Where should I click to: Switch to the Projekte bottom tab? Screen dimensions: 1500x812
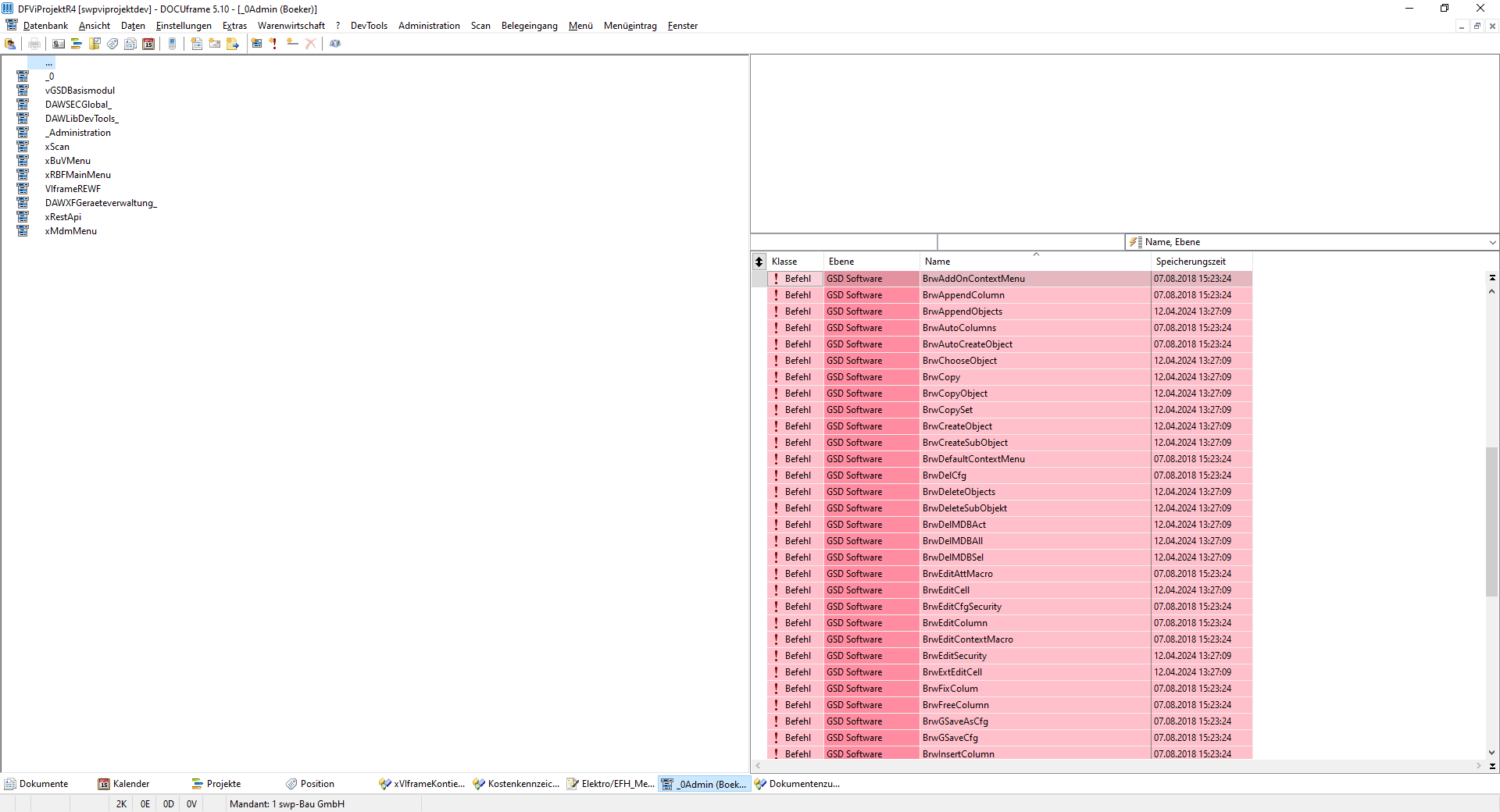pyautogui.click(x=216, y=784)
